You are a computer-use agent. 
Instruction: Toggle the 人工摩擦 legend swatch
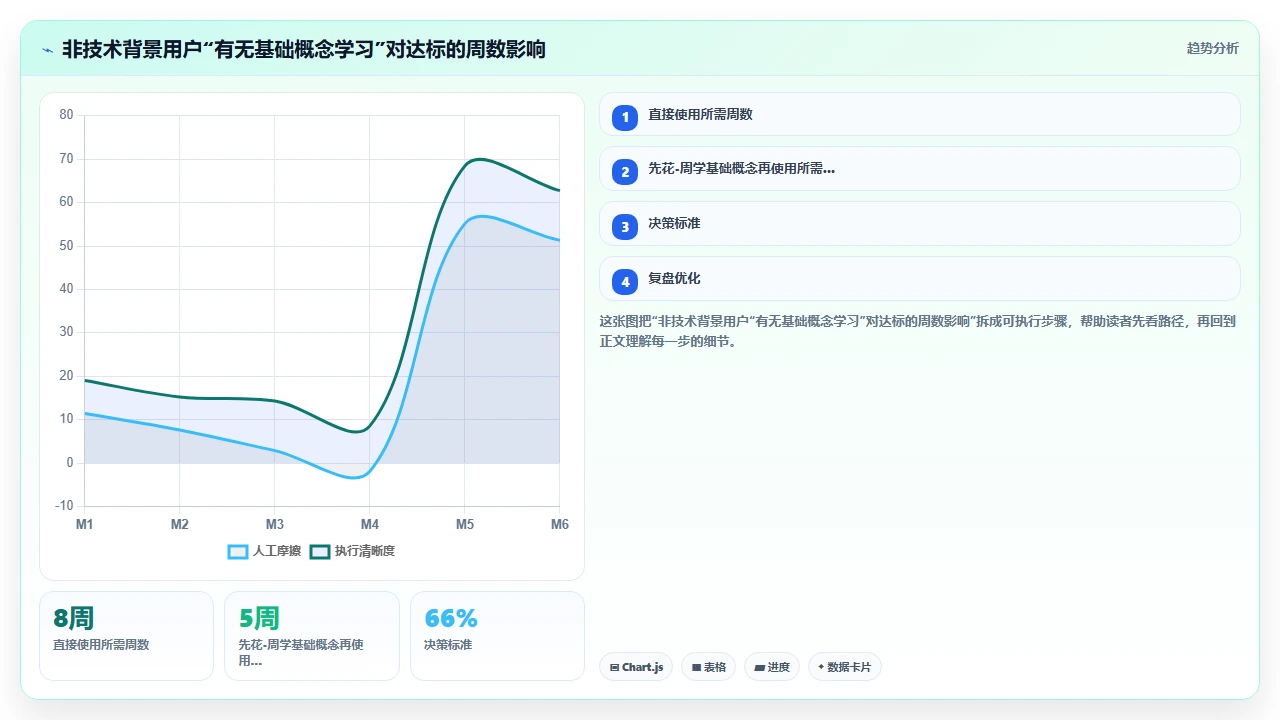pos(238,551)
